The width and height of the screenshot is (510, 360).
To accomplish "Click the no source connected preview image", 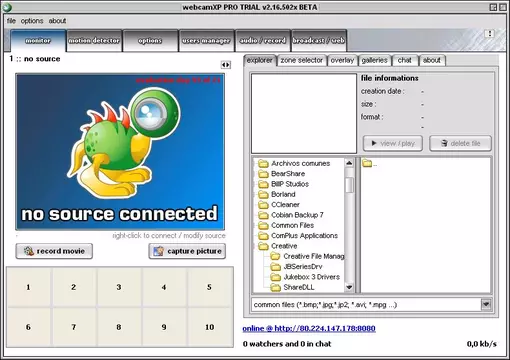I will (120, 152).
